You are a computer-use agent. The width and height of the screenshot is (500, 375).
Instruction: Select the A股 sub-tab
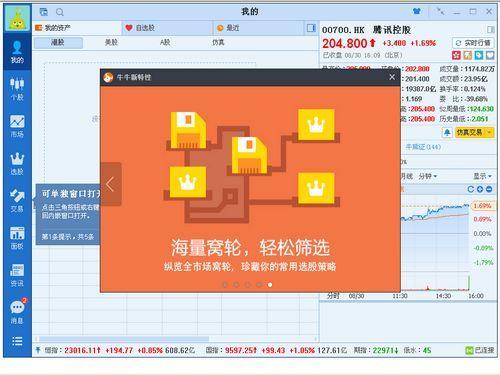coord(165,43)
